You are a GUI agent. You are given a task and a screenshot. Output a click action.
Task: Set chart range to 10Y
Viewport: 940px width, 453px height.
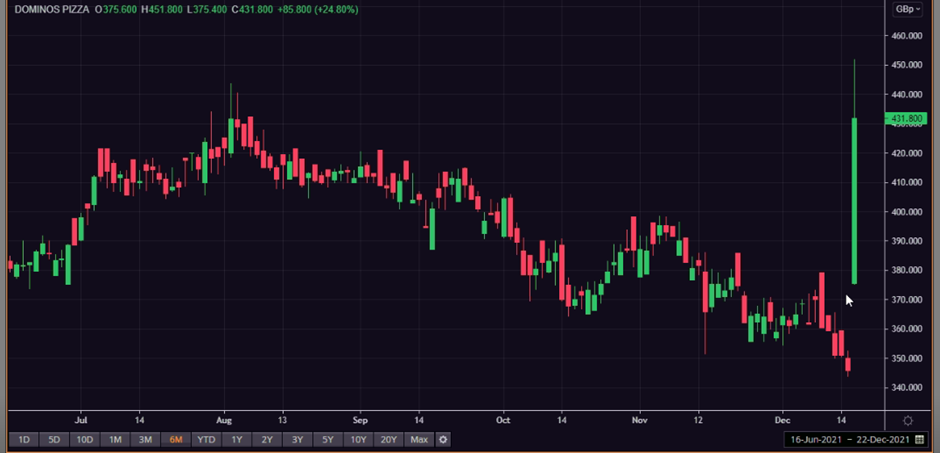tap(358, 440)
